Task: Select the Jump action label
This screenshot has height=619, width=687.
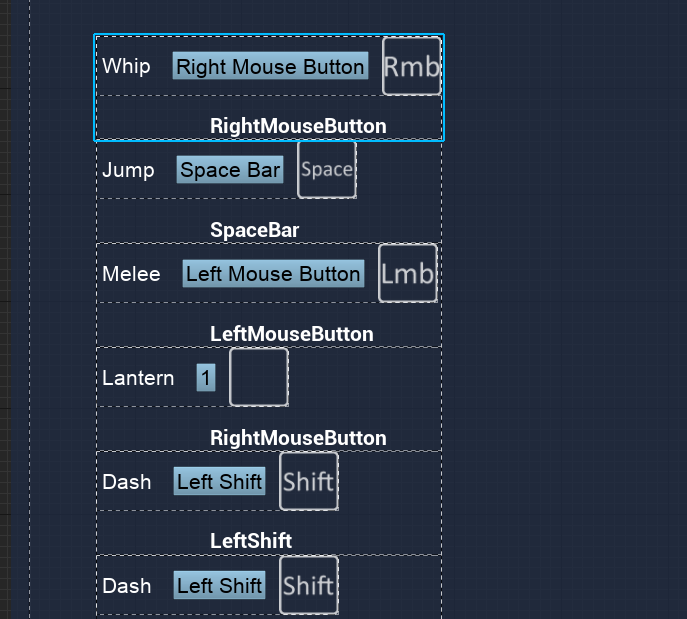Action: coord(128,170)
